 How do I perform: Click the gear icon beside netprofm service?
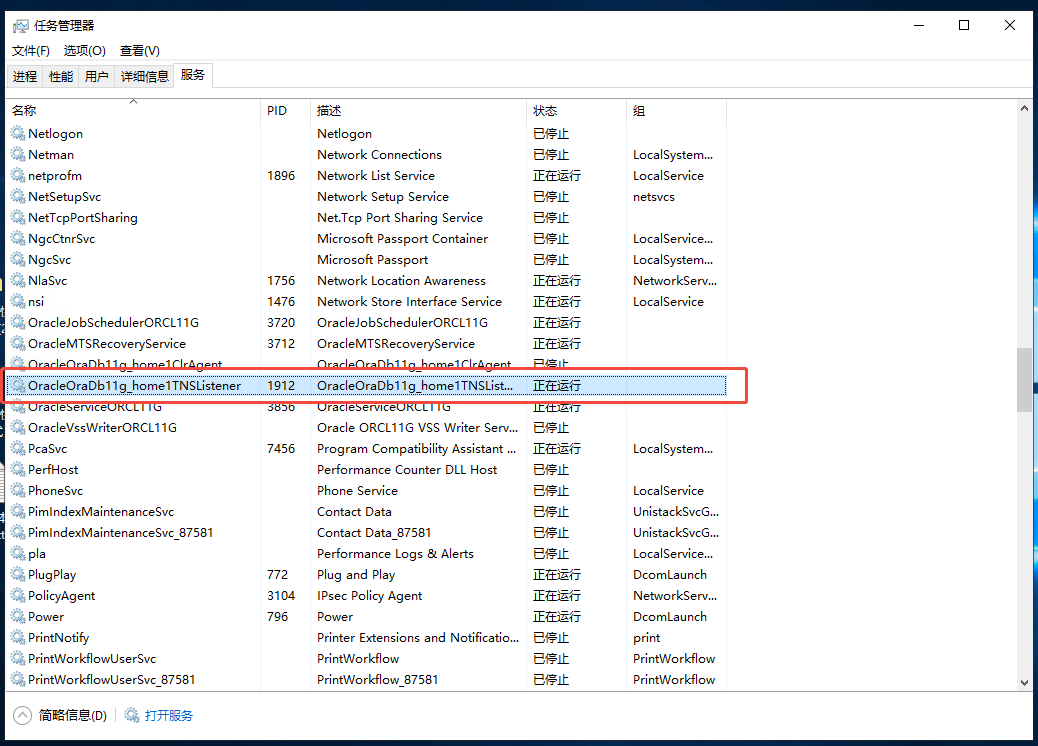(x=18, y=175)
